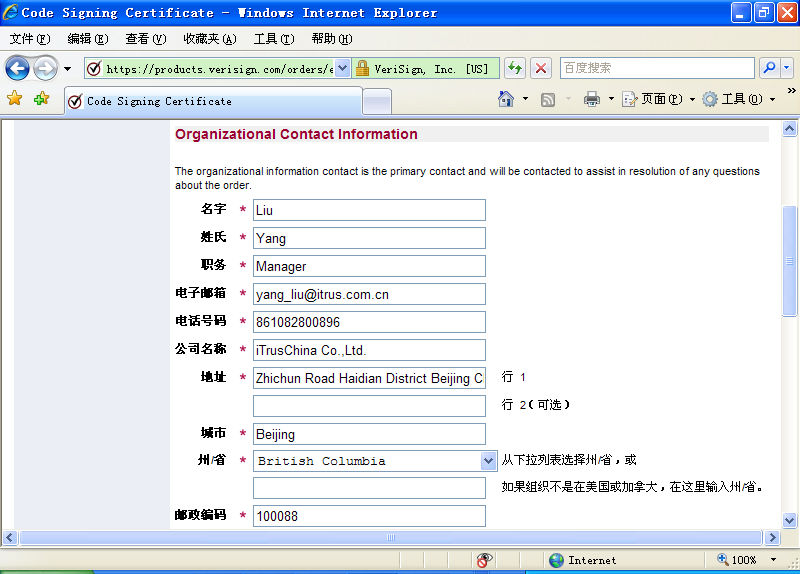The width and height of the screenshot is (800, 574).
Task: Click the vertical scrollbar thumb of the page
Action: [x=790, y=260]
